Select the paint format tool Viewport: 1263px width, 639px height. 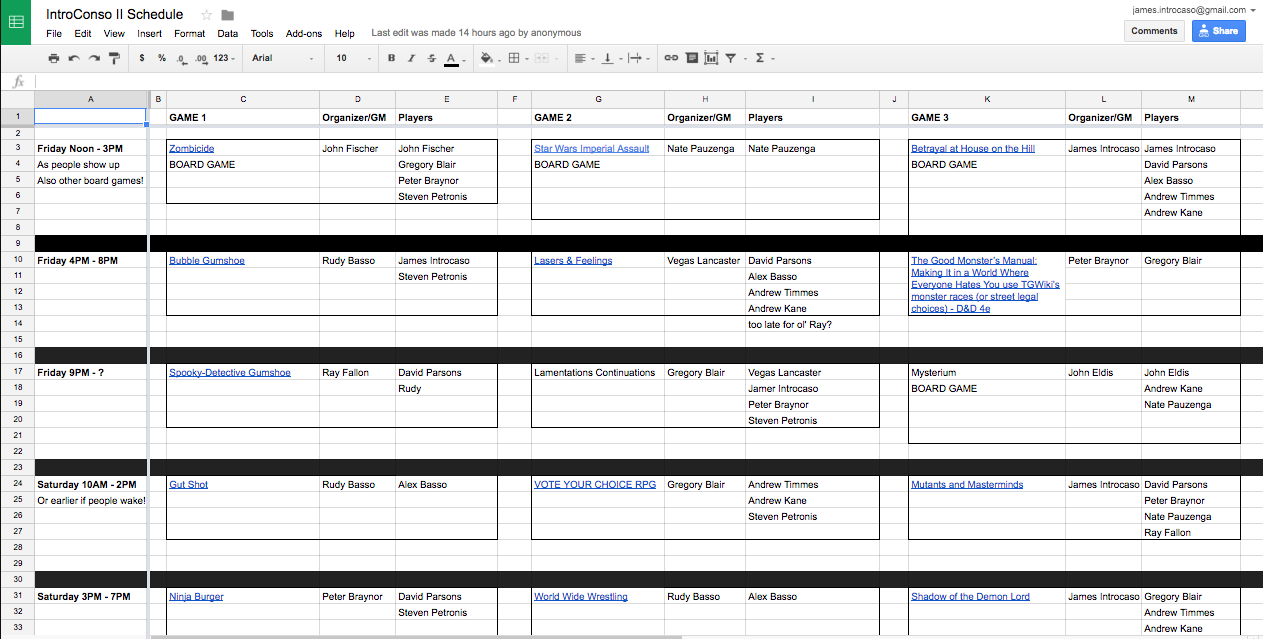point(114,59)
